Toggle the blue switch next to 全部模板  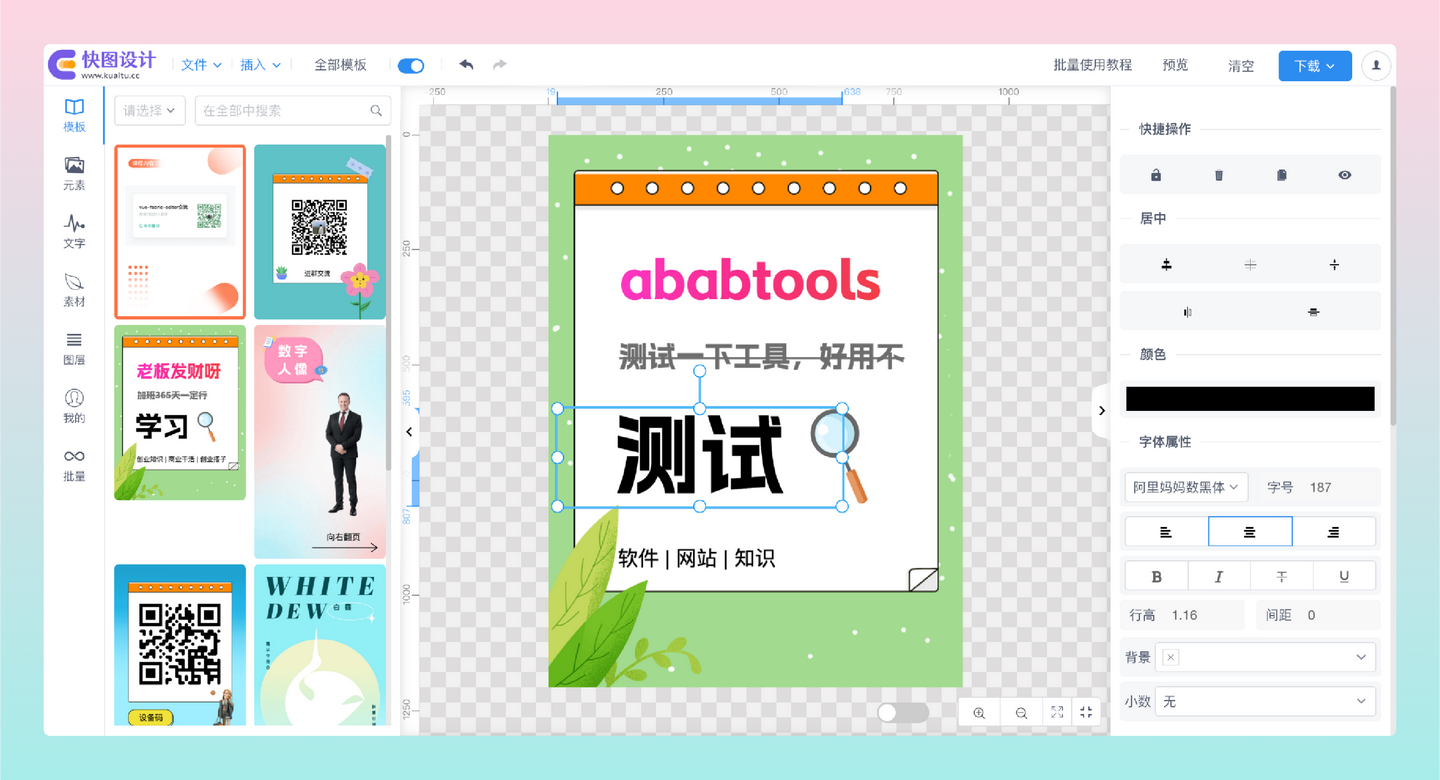point(411,66)
